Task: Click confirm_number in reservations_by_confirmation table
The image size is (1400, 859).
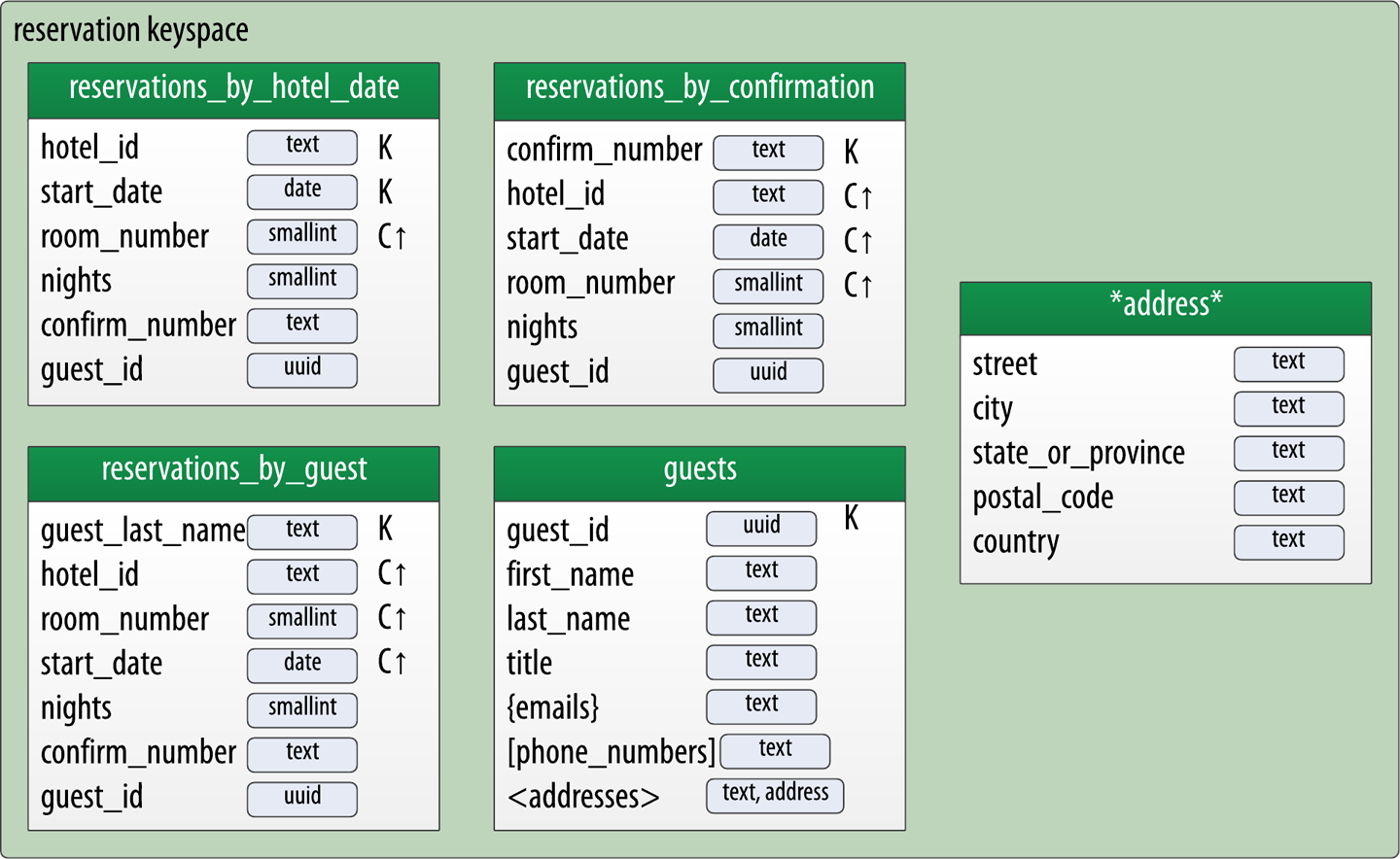Action: pyautogui.click(x=604, y=151)
